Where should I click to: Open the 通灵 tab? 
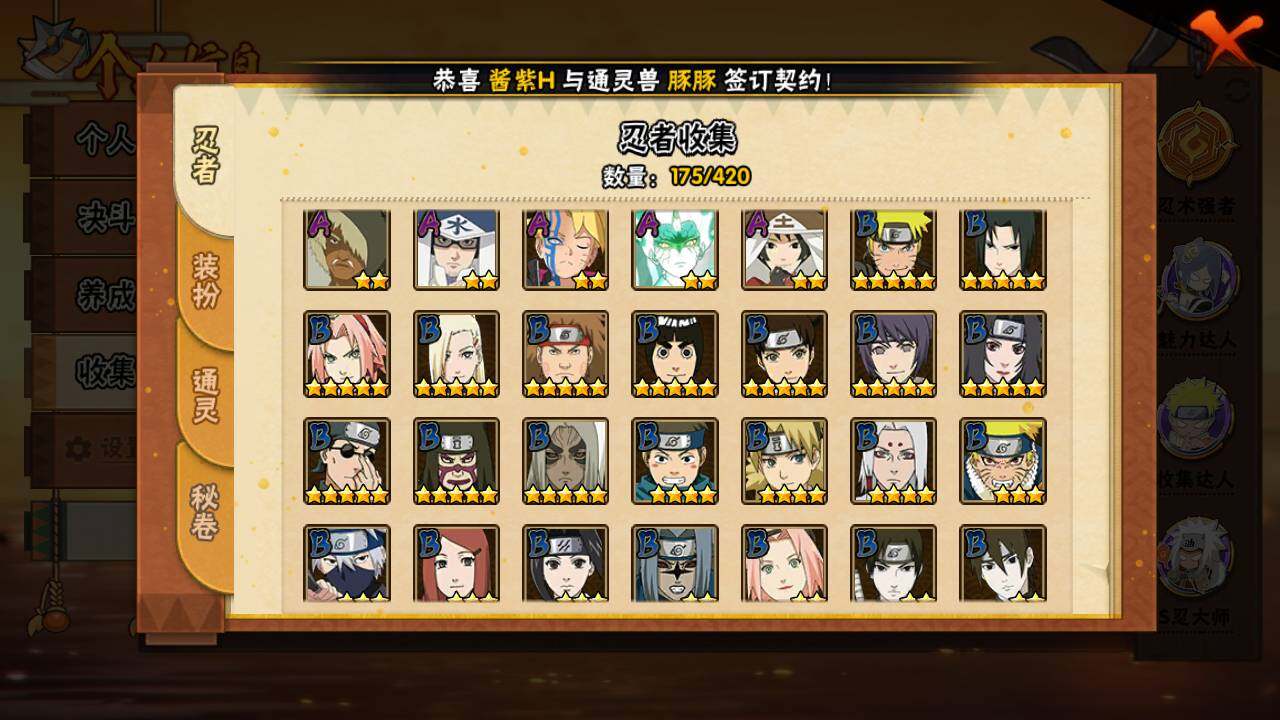pyautogui.click(x=205, y=395)
